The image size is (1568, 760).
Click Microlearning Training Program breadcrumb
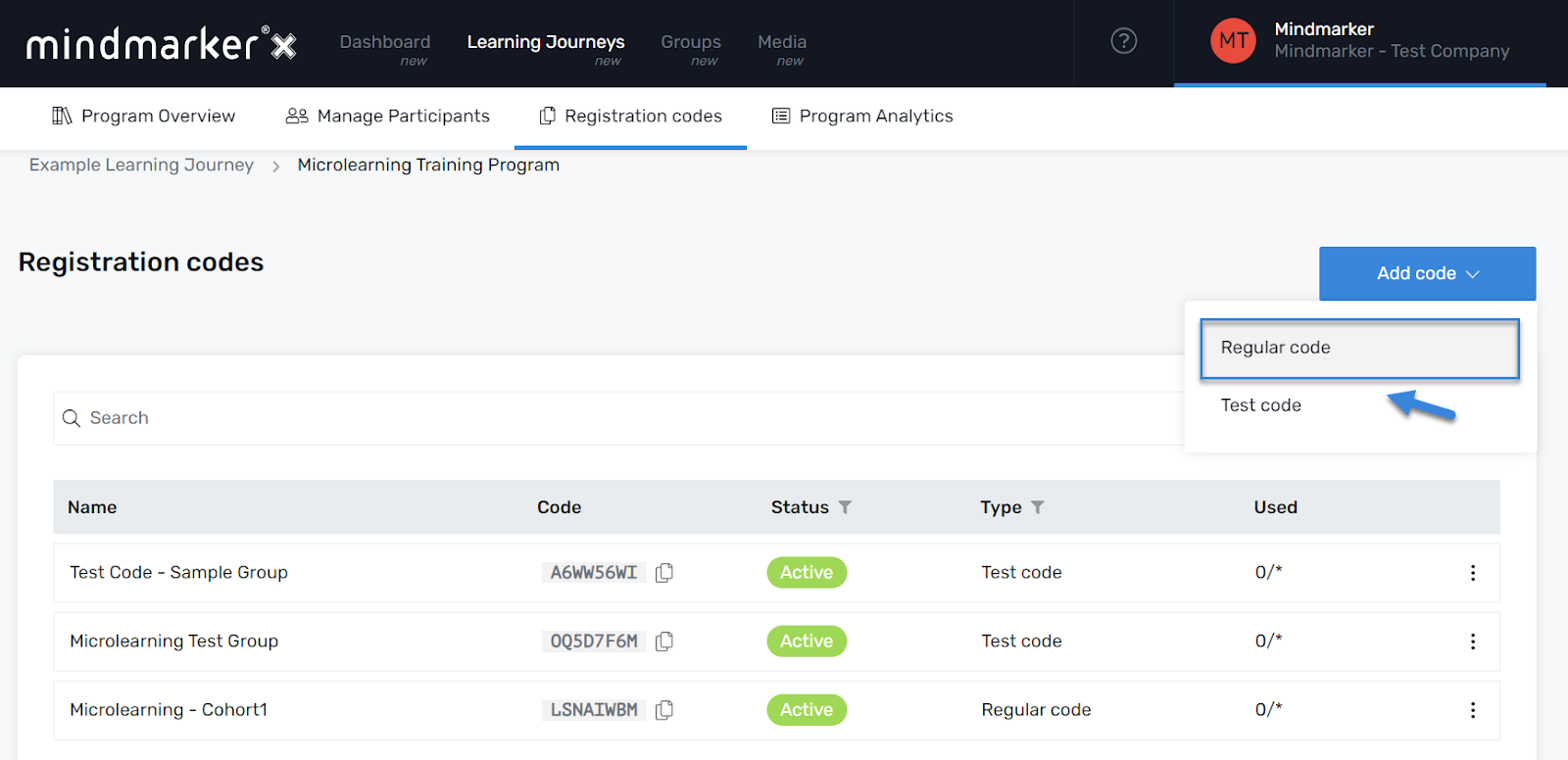[428, 165]
